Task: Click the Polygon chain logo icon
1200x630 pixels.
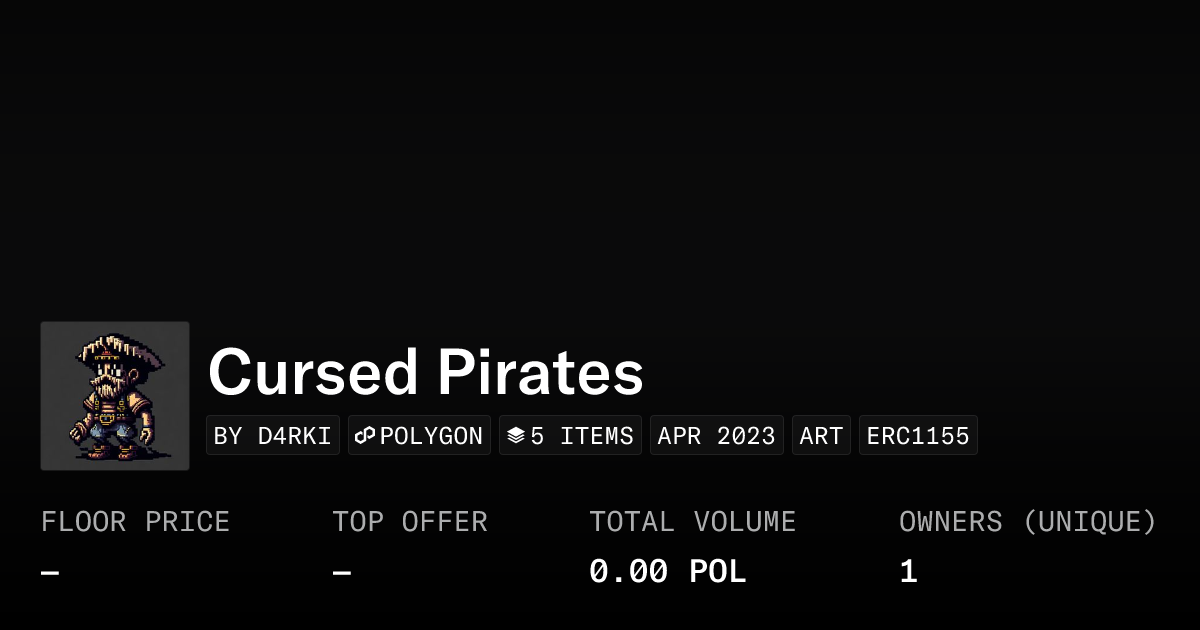Action: tap(366, 436)
